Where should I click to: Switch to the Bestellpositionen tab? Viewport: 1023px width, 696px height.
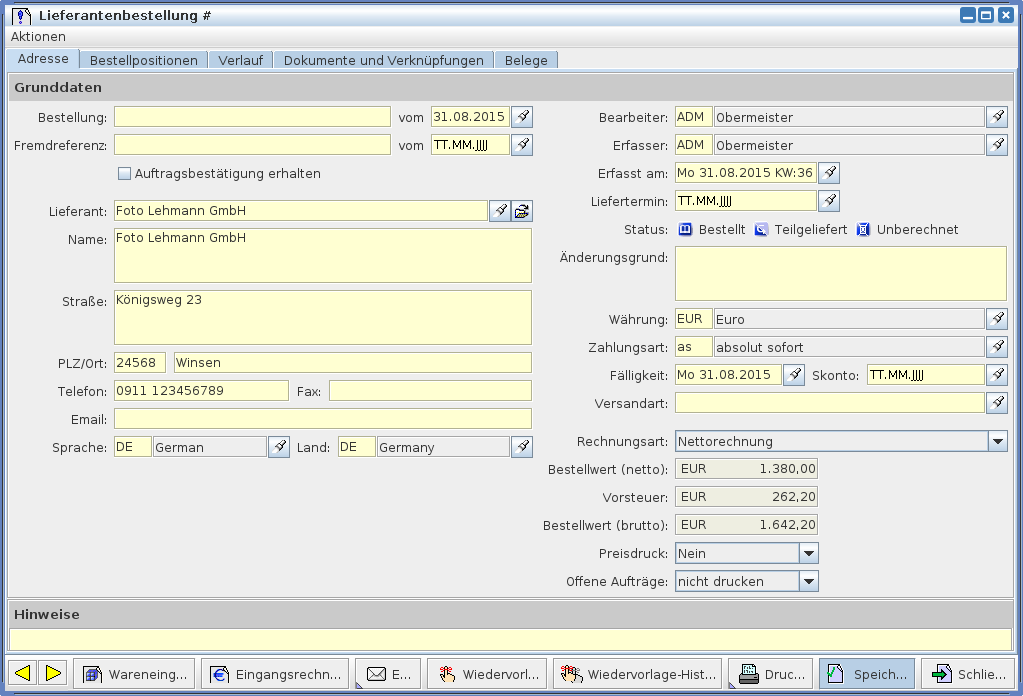click(143, 60)
